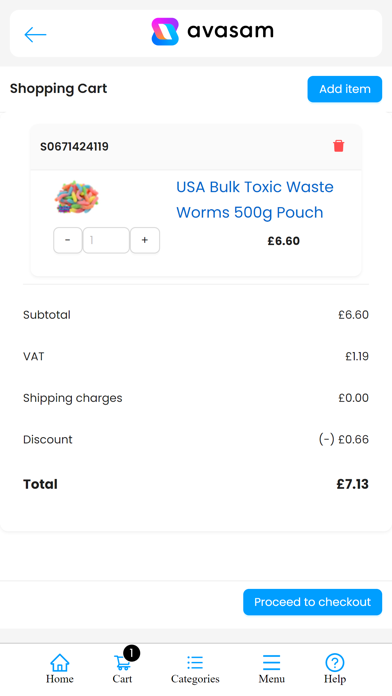Open the Help question mark icon
392x696 pixels.
coord(335,663)
